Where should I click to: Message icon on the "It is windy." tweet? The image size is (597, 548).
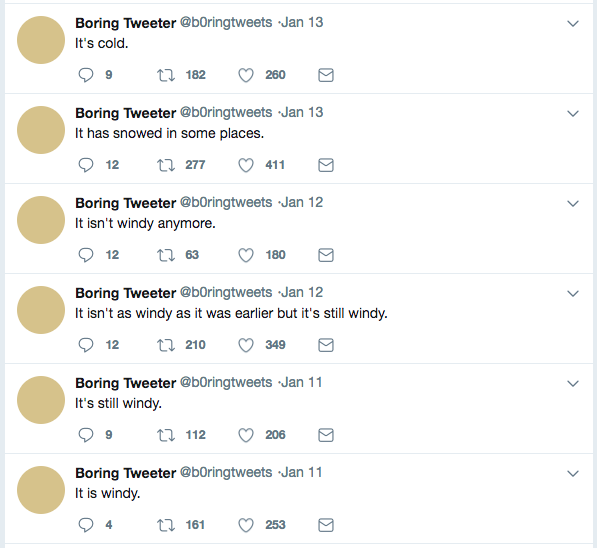326,525
